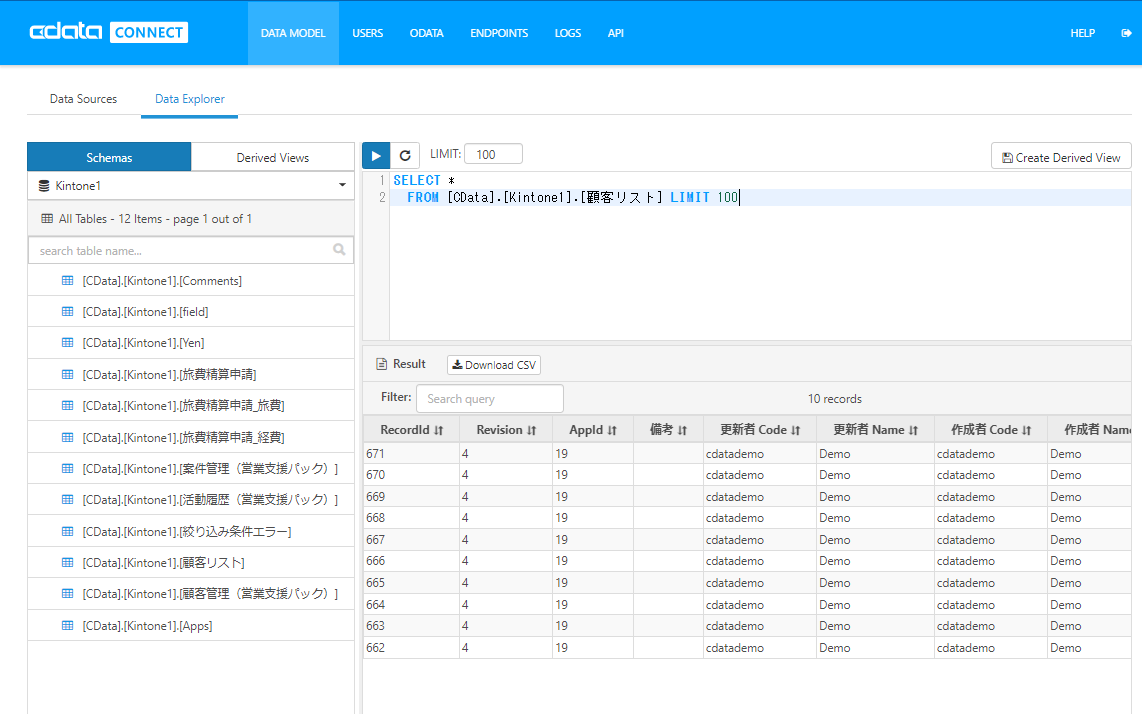Image resolution: width=1142 pixels, height=714 pixels.
Task: Click line 2 of the SQL editor
Action: point(760,197)
